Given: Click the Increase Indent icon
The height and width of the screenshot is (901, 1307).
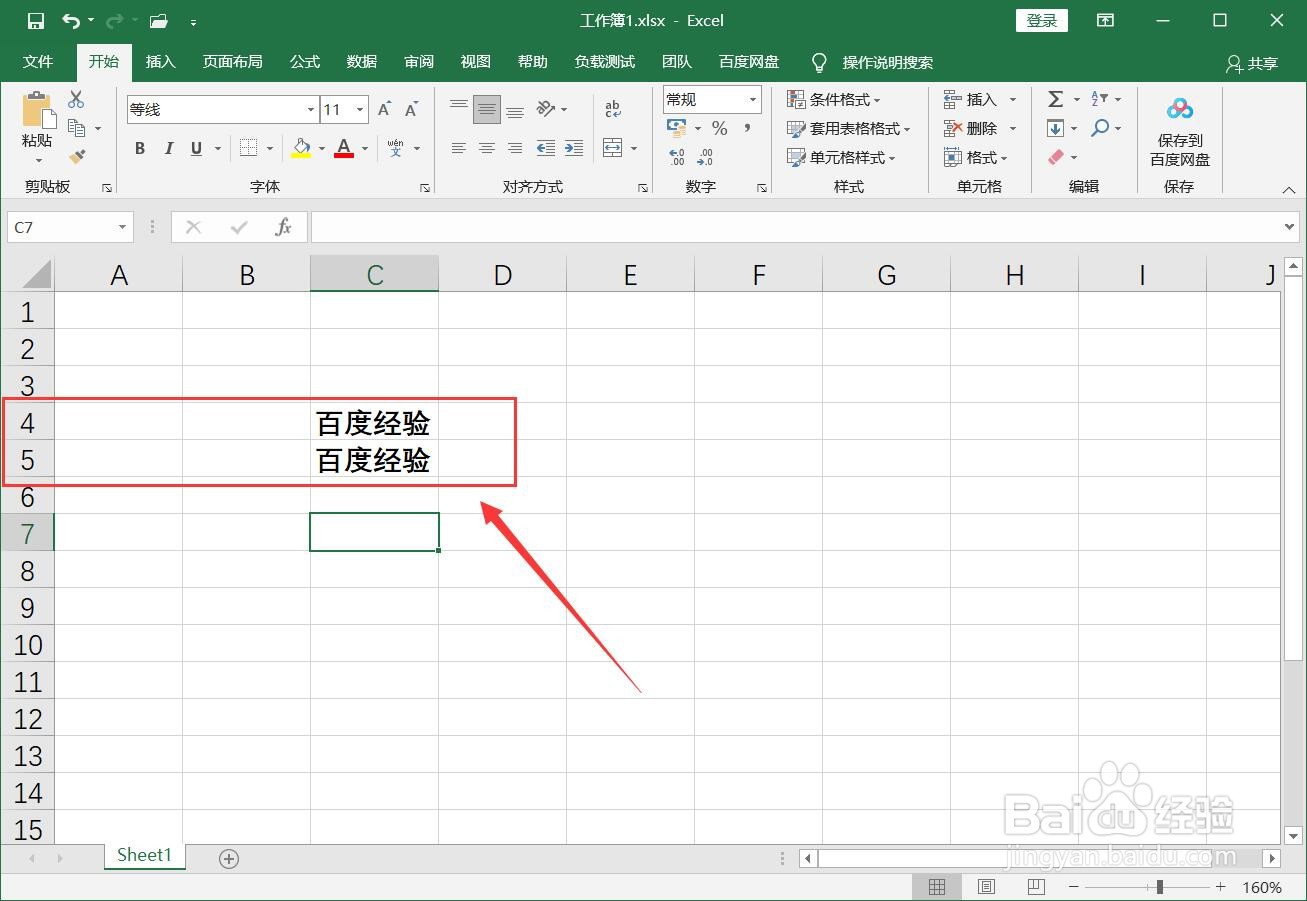Looking at the screenshot, I should [x=574, y=148].
